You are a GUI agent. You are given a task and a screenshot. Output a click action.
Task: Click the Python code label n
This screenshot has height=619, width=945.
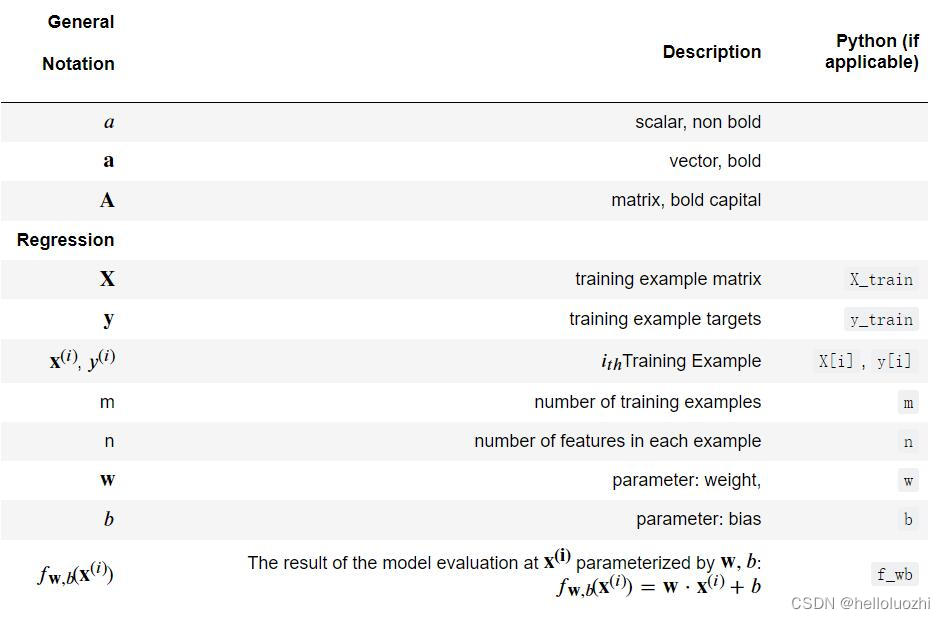tap(908, 442)
